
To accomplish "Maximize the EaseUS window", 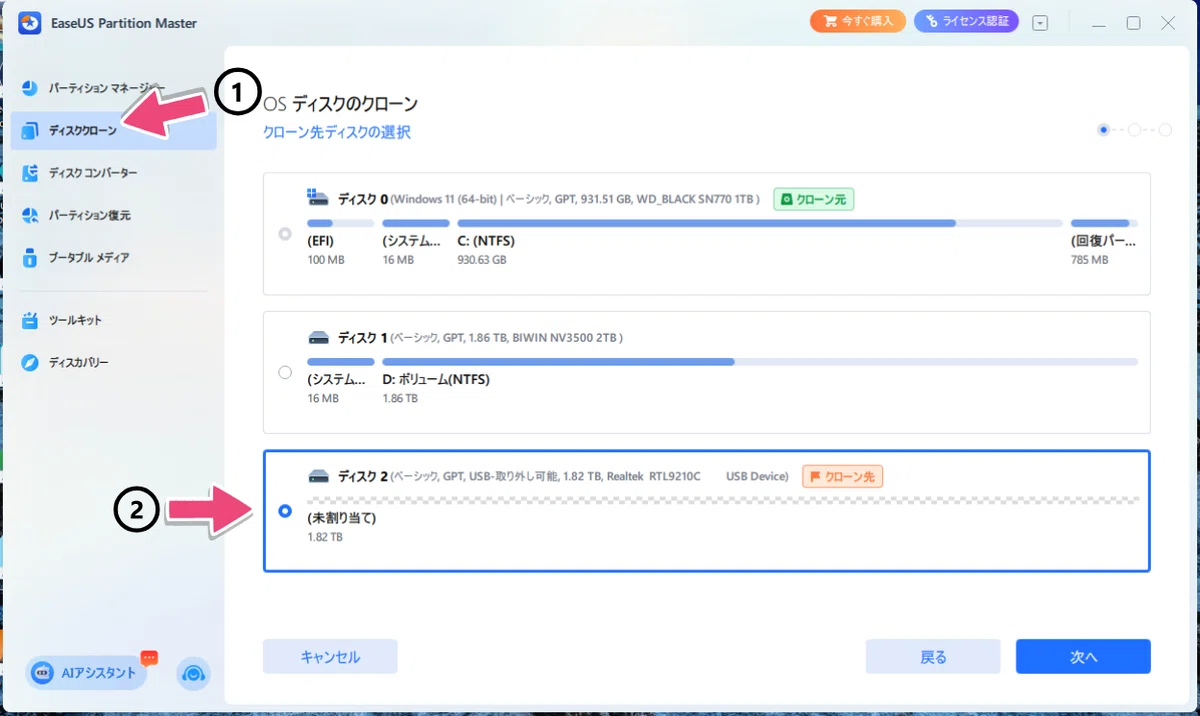I will click(1133, 23).
